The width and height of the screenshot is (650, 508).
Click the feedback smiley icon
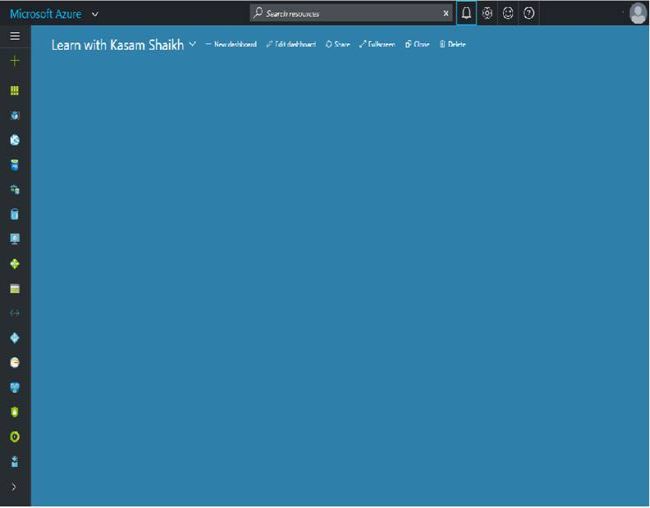[x=508, y=13]
